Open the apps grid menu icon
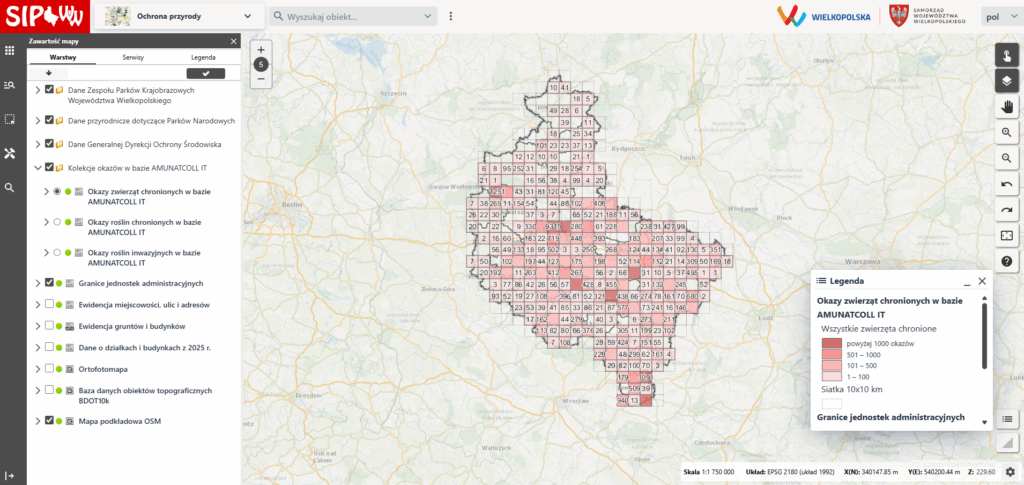The image size is (1024, 485). (x=9, y=50)
